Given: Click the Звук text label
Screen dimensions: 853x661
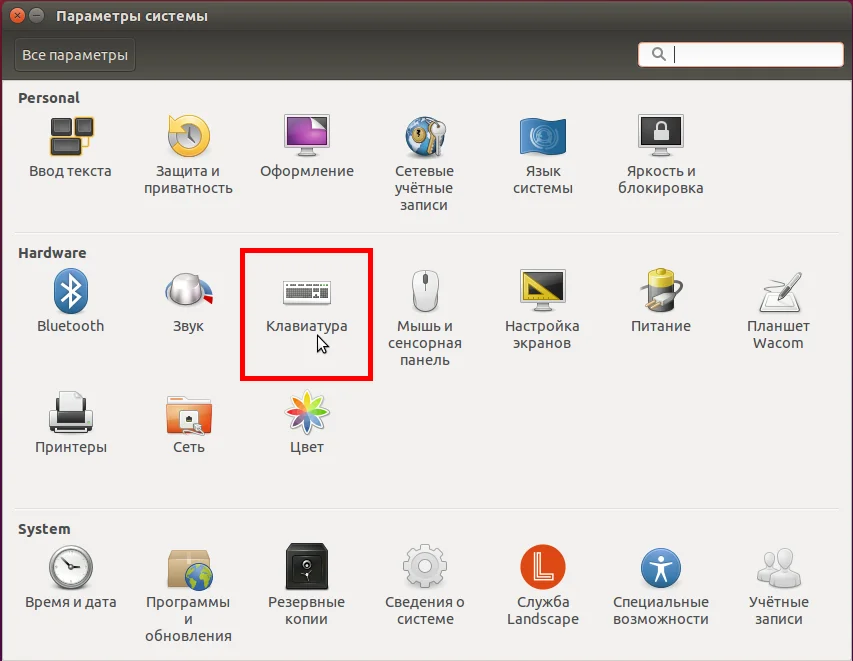Looking at the screenshot, I should (x=188, y=326).
